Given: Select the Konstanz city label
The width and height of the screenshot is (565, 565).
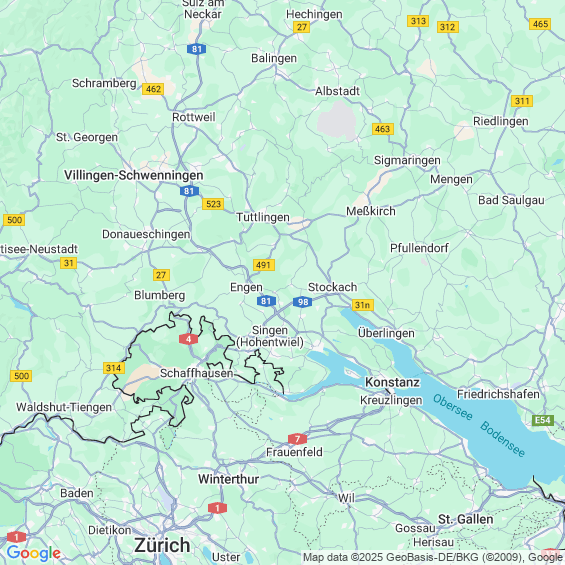Looking at the screenshot, I should [x=392, y=382].
